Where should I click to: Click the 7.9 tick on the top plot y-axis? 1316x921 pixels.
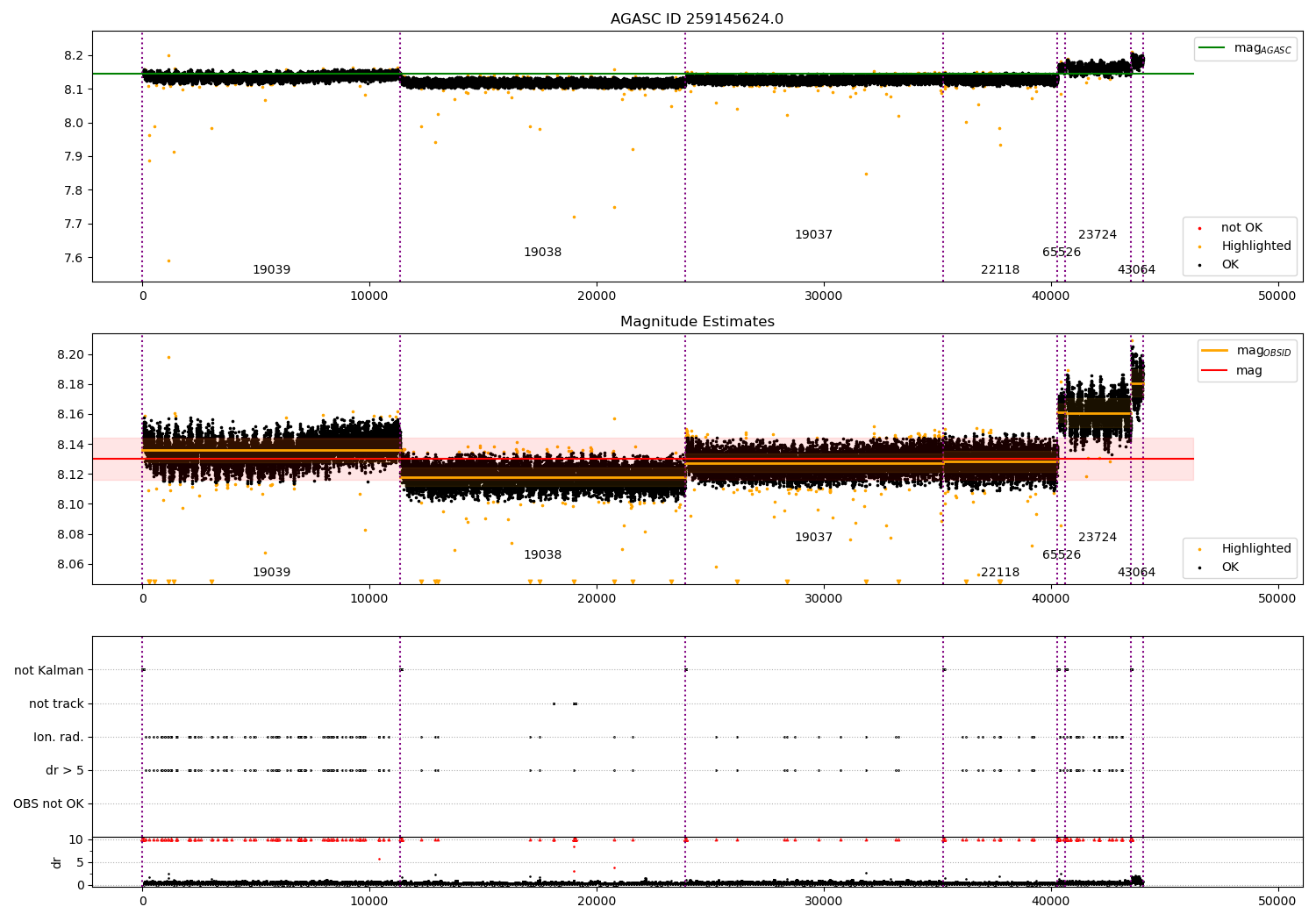(x=74, y=157)
